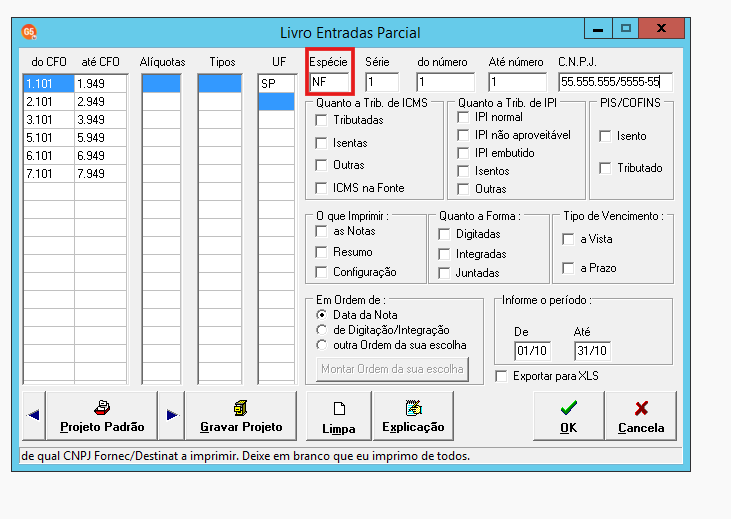Close the Livro Entradas Parcial window

click(662, 29)
